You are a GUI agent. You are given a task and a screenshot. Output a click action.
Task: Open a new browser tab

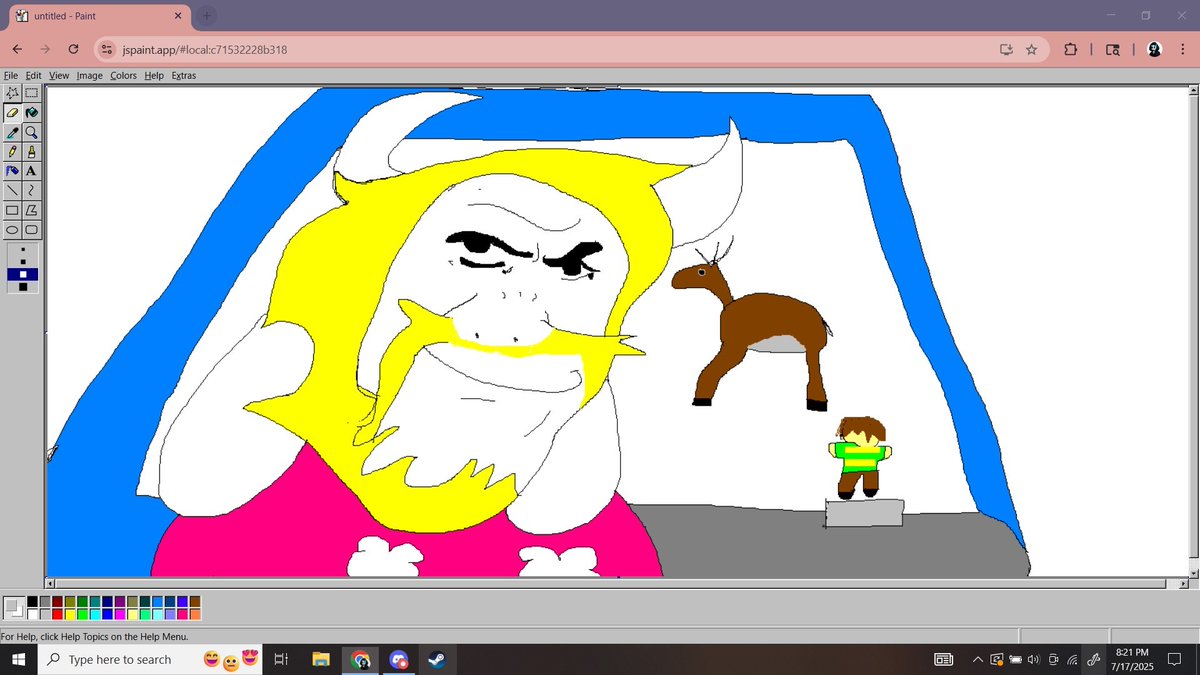pos(207,16)
